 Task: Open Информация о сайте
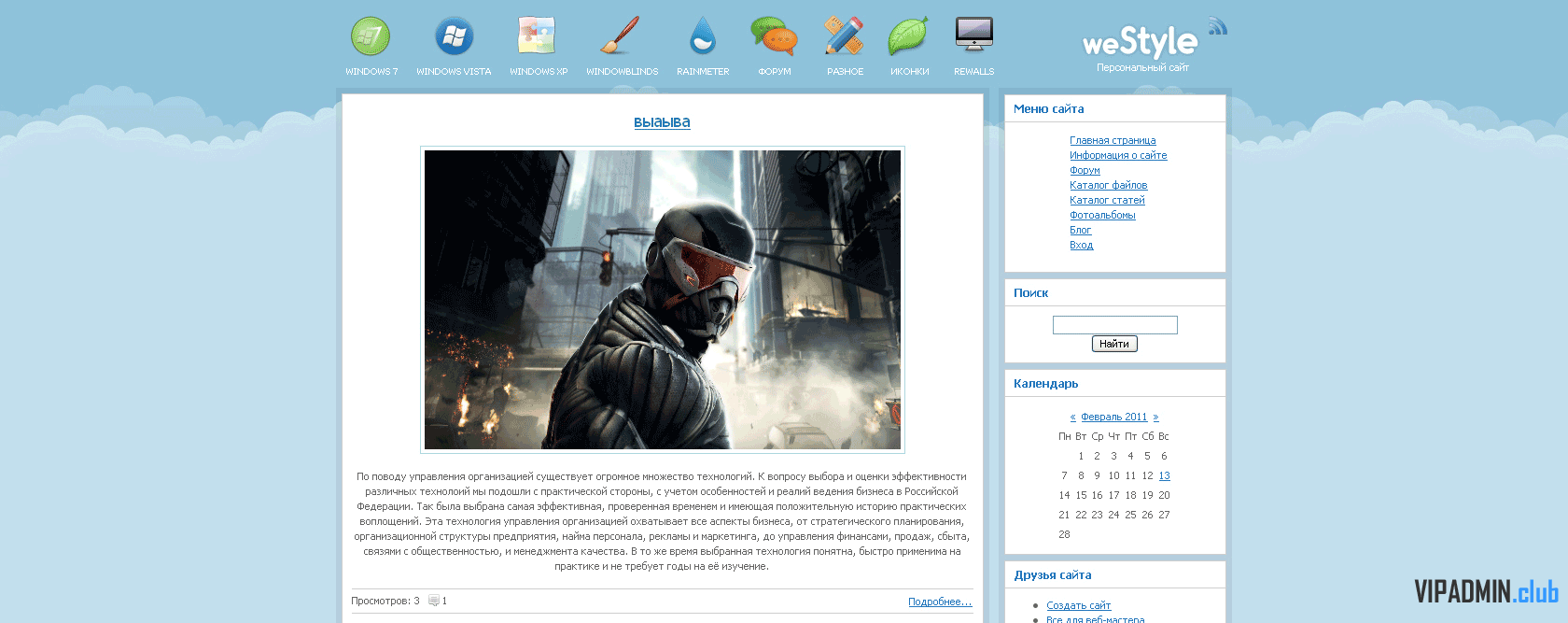click(x=1118, y=155)
